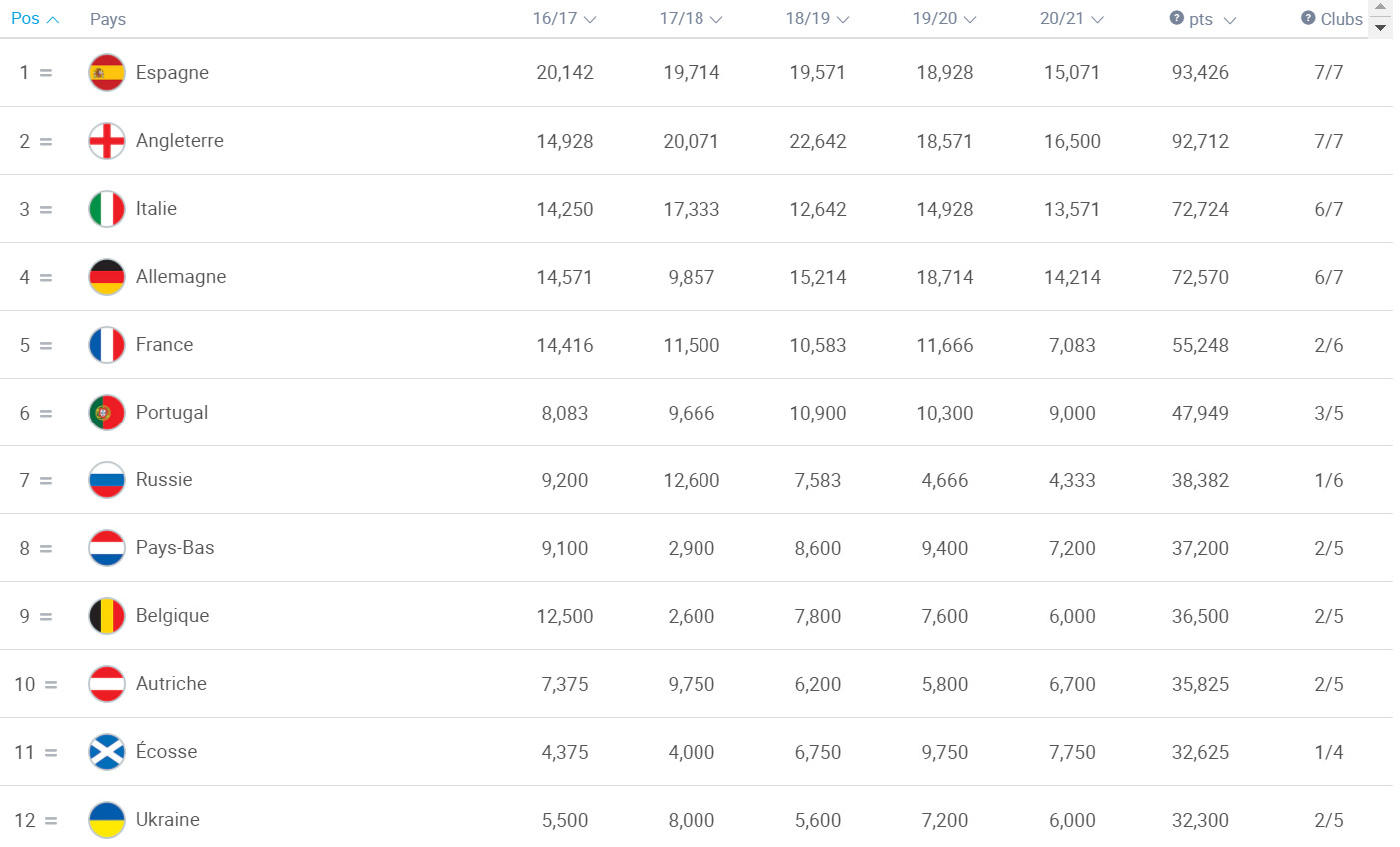The width and height of the screenshot is (1400, 847).
Task: Click the Spain flag icon
Action: [x=107, y=73]
